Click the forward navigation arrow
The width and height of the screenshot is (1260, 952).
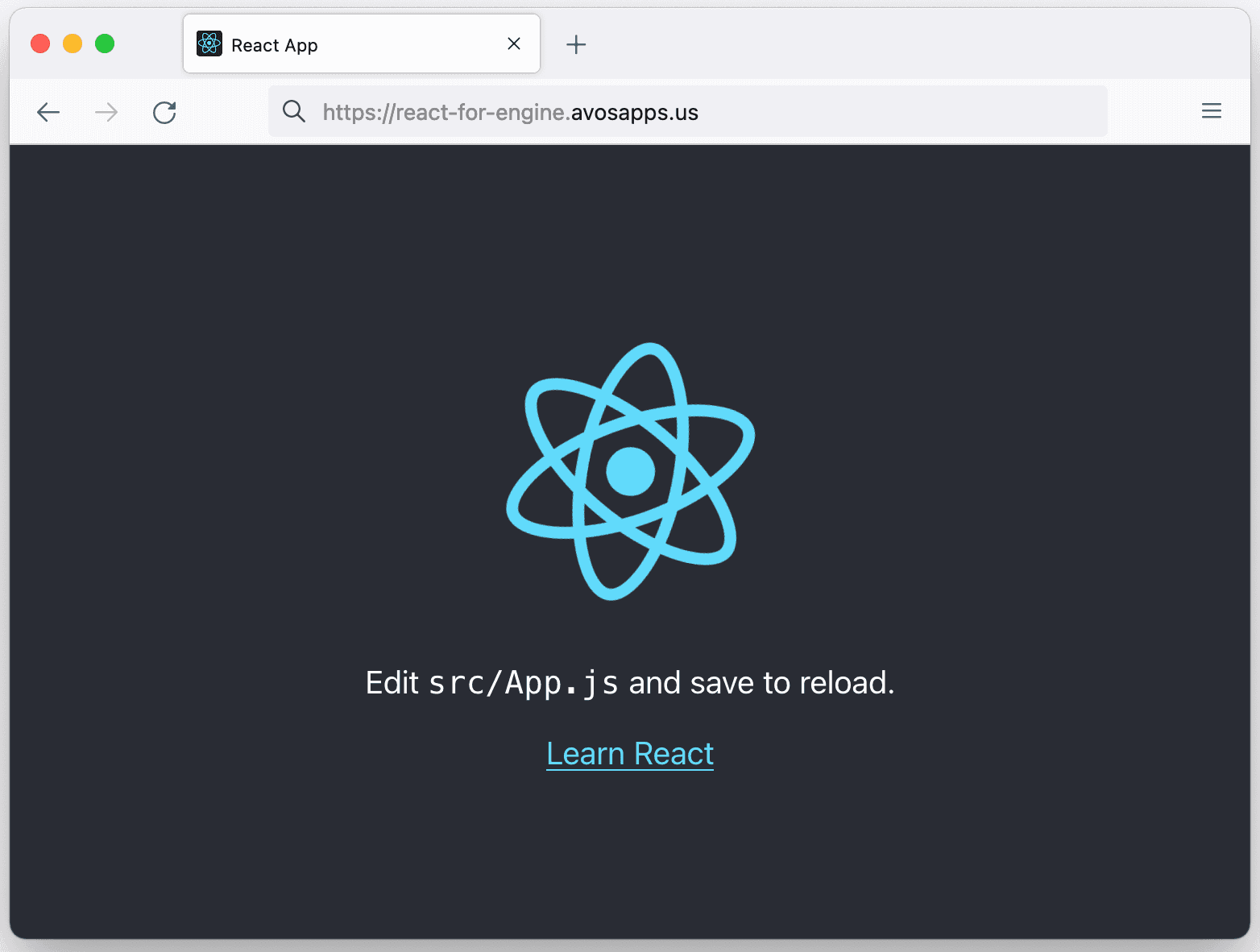click(x=106, y=112)
